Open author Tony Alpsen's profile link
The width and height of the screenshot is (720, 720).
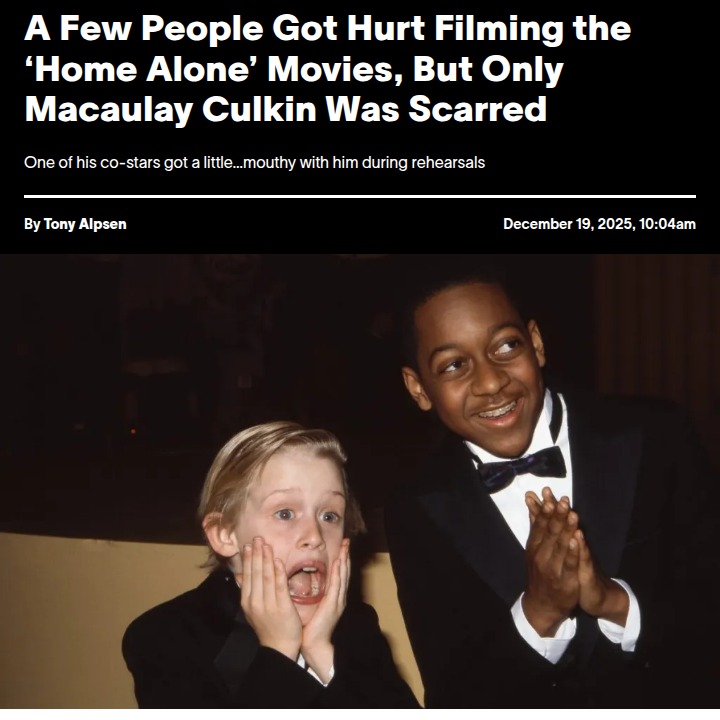85,224
